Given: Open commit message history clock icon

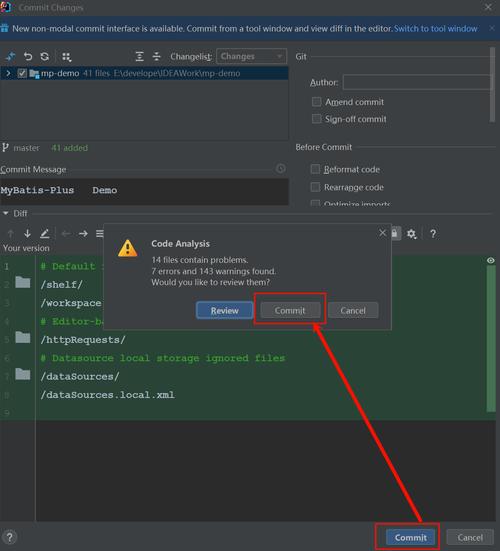Looking at the screenshot, I should [x=280, y=169].
